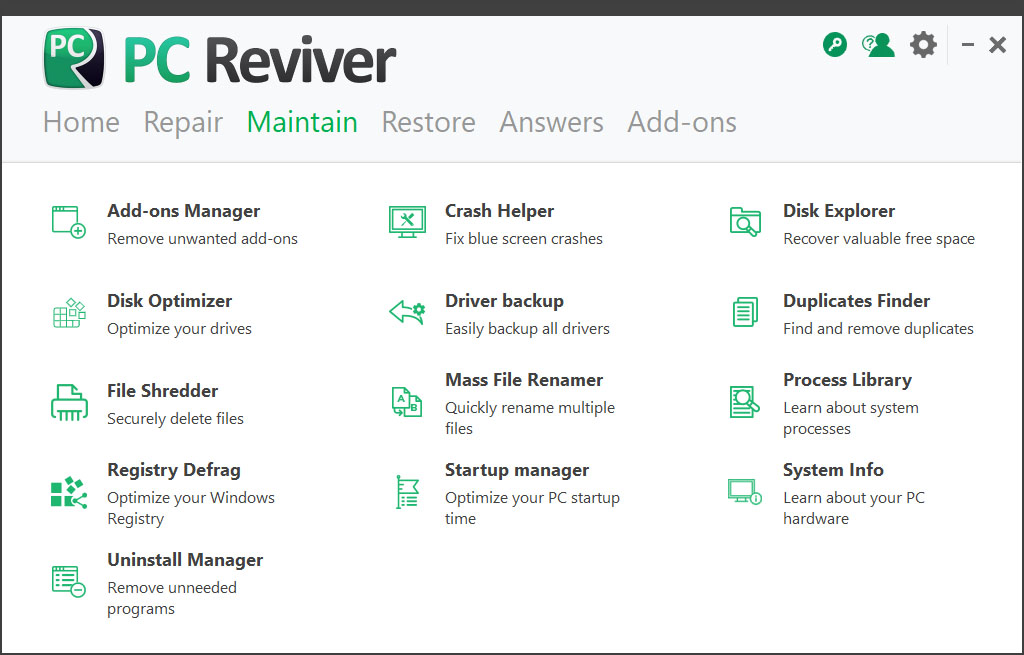Image resolution: width=1024 pixels, height=655 pixels.
Task: Click the Fix blue screen crashes link
Action: (x=523, y=239)
